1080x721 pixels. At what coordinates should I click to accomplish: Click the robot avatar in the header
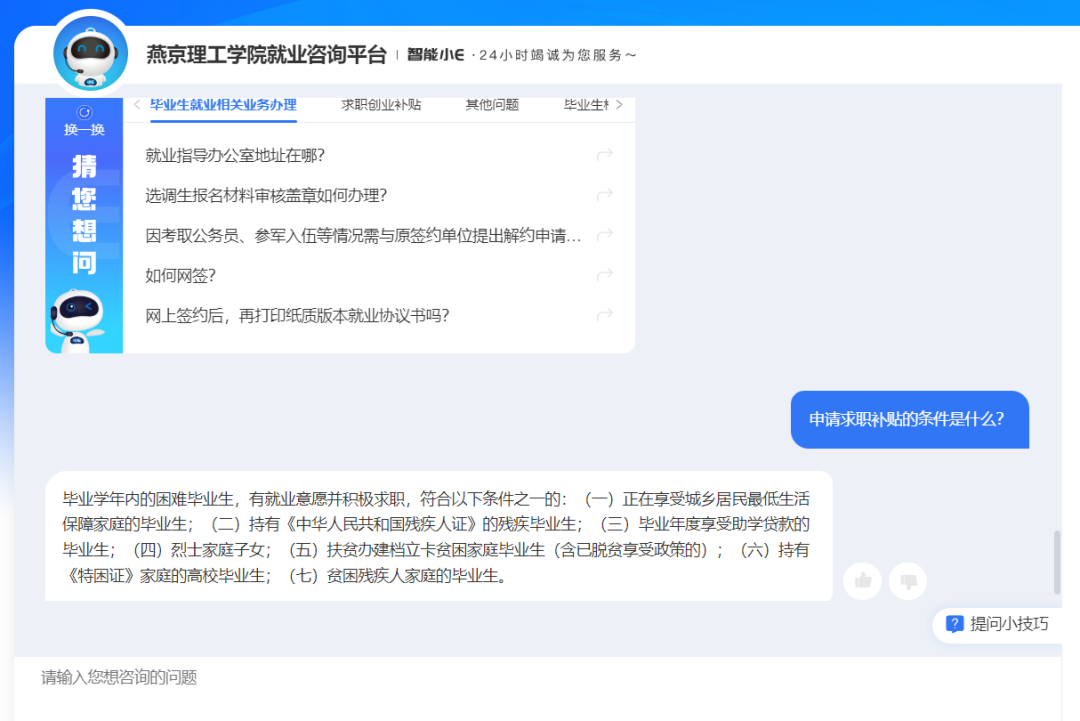click(89, 52)
